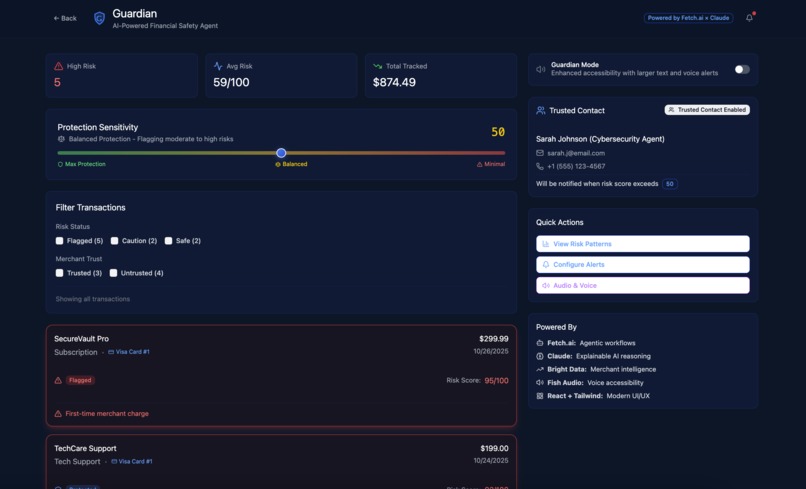Screen dimensions: 806x489
Task: Click the chart icon in View Risk Patterns
Action: pos(546,244)
